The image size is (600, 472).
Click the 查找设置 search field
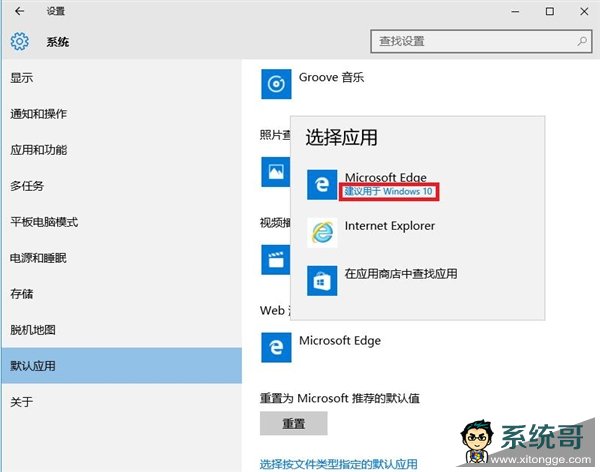coord(481,41)
